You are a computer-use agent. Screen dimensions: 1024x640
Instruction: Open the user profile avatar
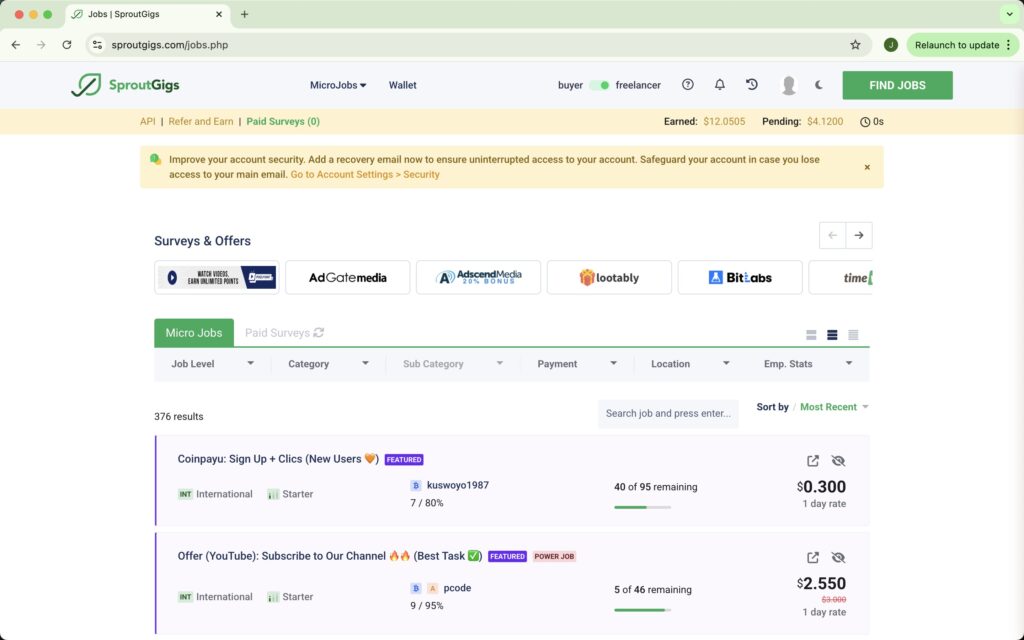pyautogui.click(x=788, y=85)
